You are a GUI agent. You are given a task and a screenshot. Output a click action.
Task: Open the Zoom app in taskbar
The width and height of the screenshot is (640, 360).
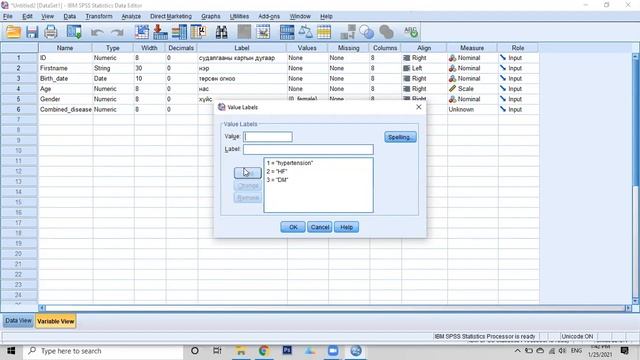(333, 351)
